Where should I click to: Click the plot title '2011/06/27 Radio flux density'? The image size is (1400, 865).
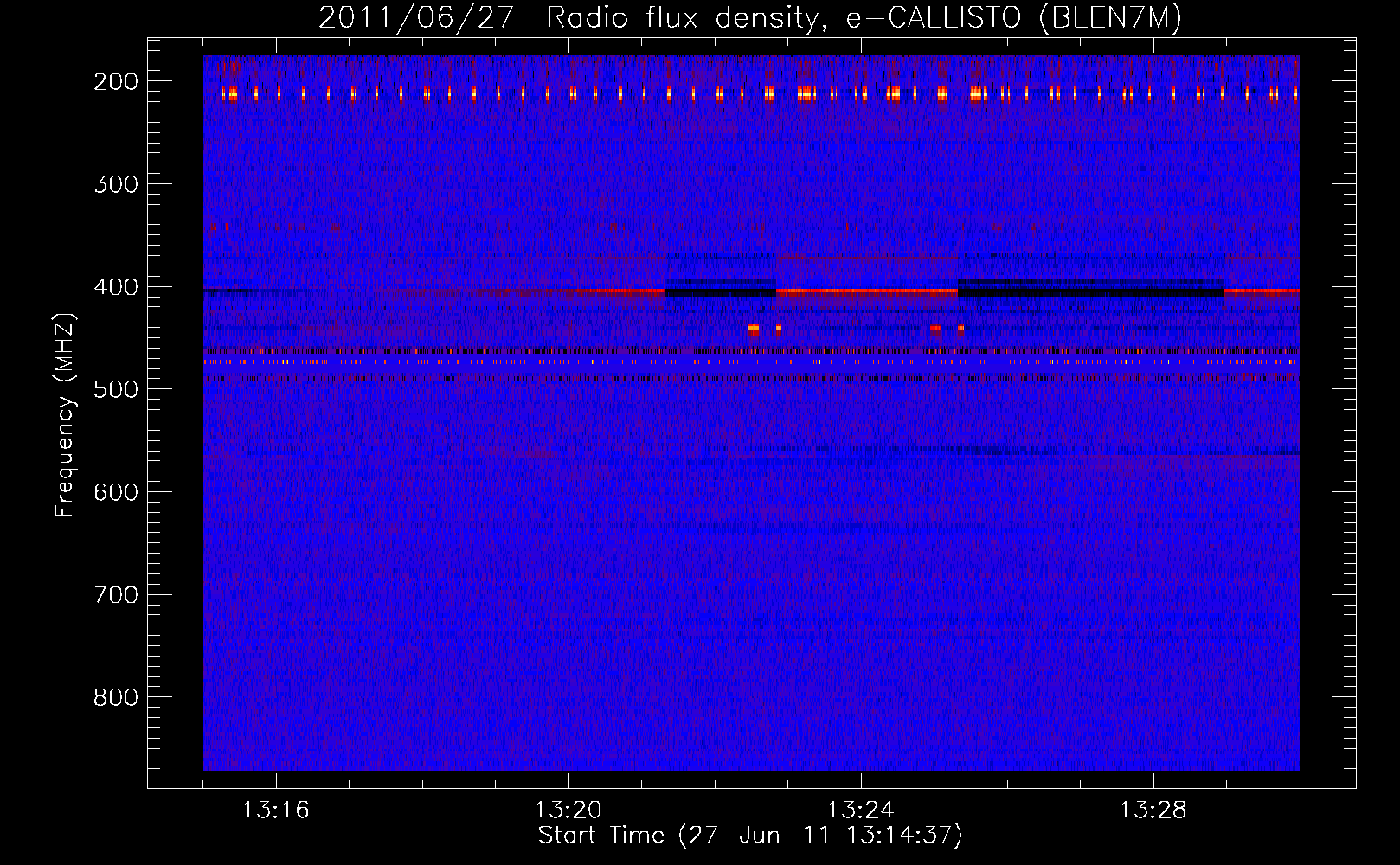point(568,18)
